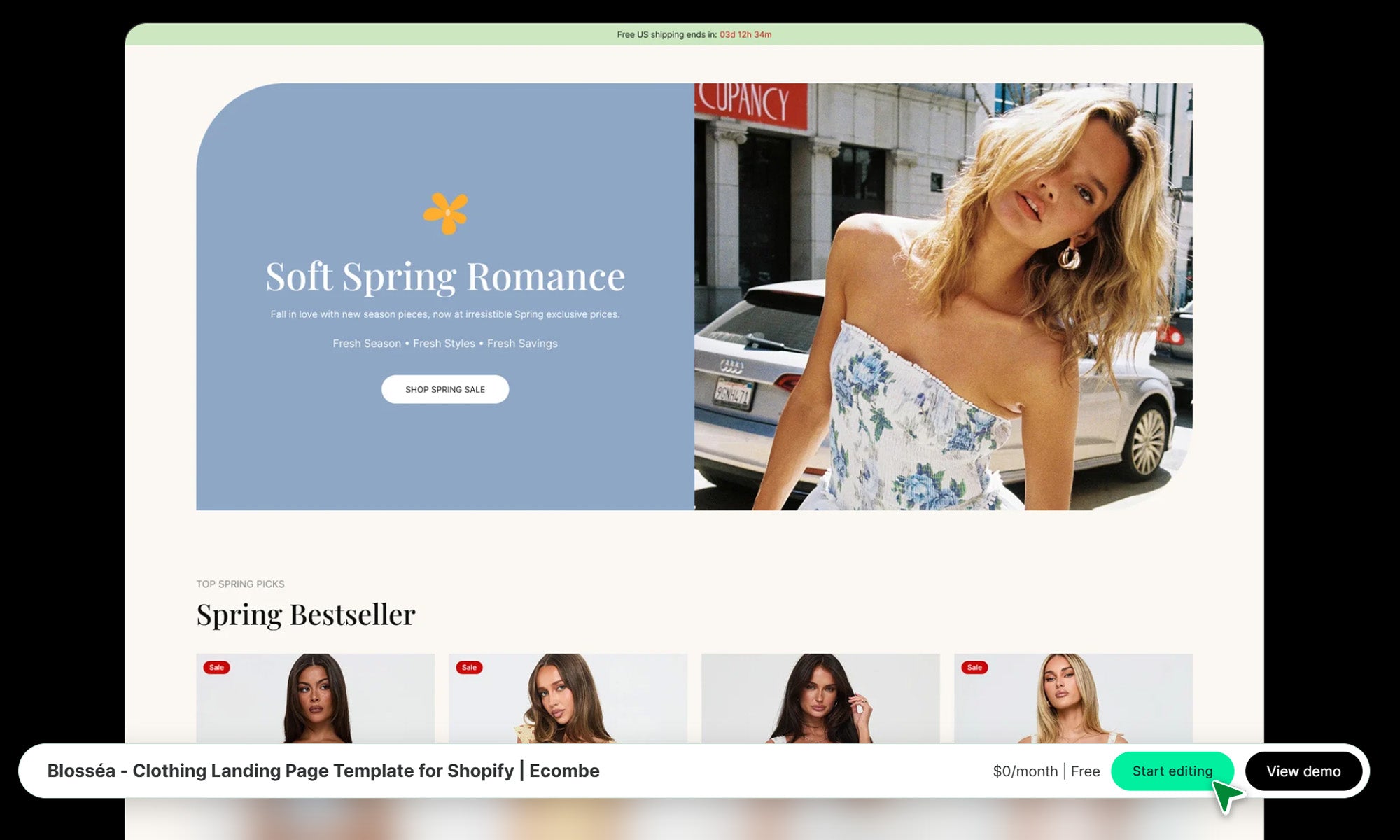This screenshot has width=1400, height=840.
Task: Click the Start editing button
Action: [1172, 771]
